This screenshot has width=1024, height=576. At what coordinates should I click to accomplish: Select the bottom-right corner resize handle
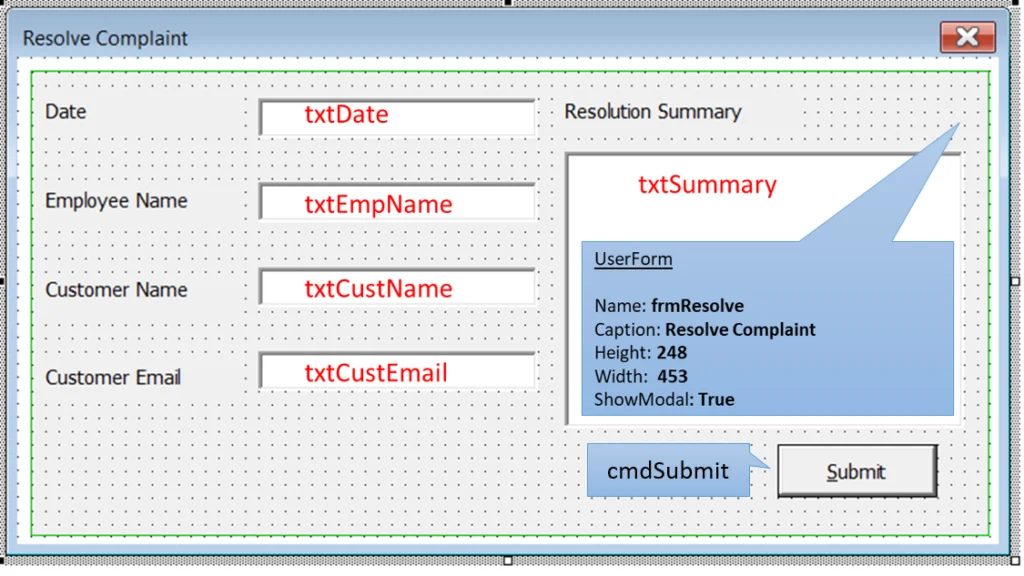click(1017, 560)
